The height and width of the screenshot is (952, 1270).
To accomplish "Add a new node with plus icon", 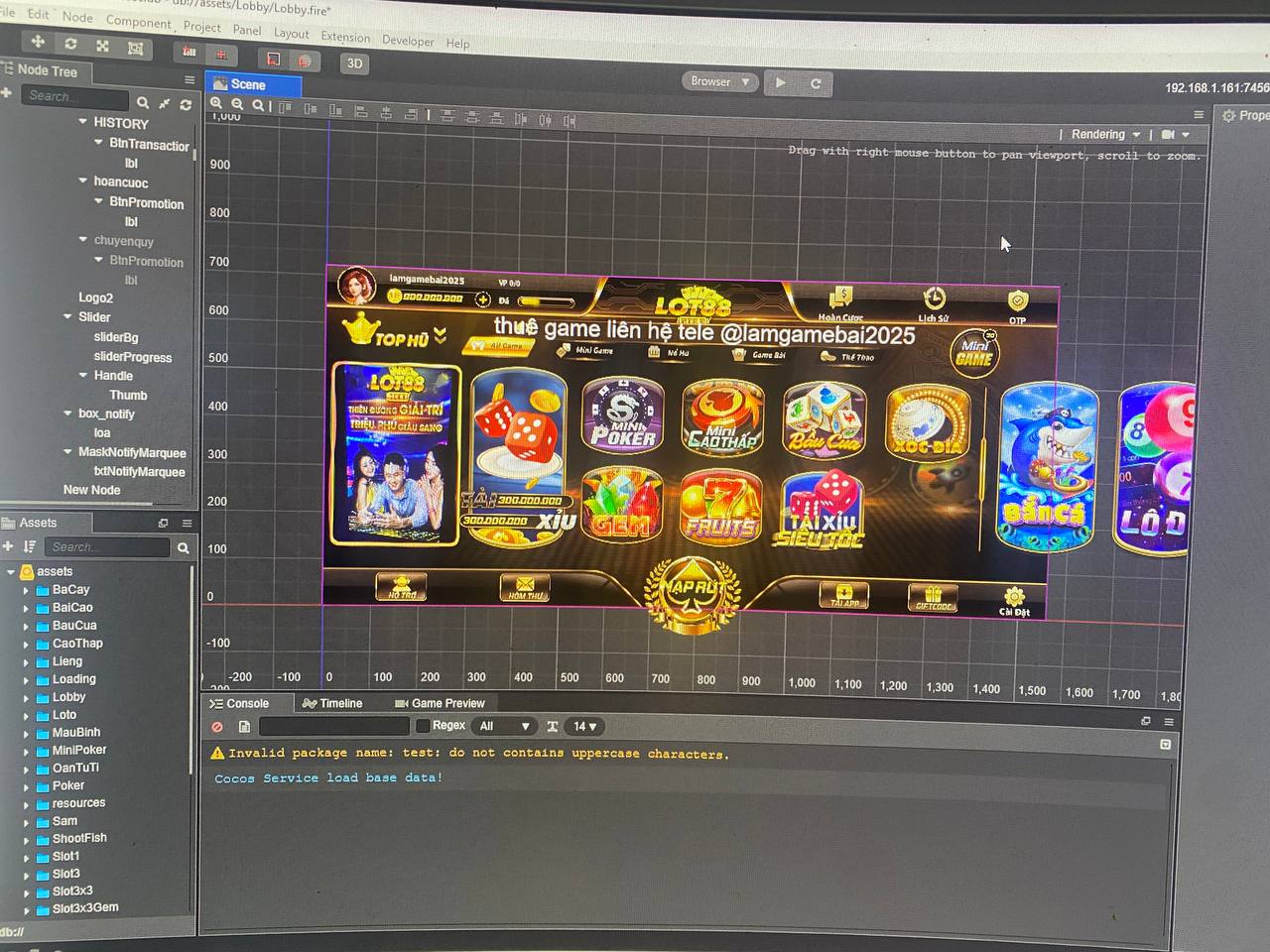I will (6, 93).
